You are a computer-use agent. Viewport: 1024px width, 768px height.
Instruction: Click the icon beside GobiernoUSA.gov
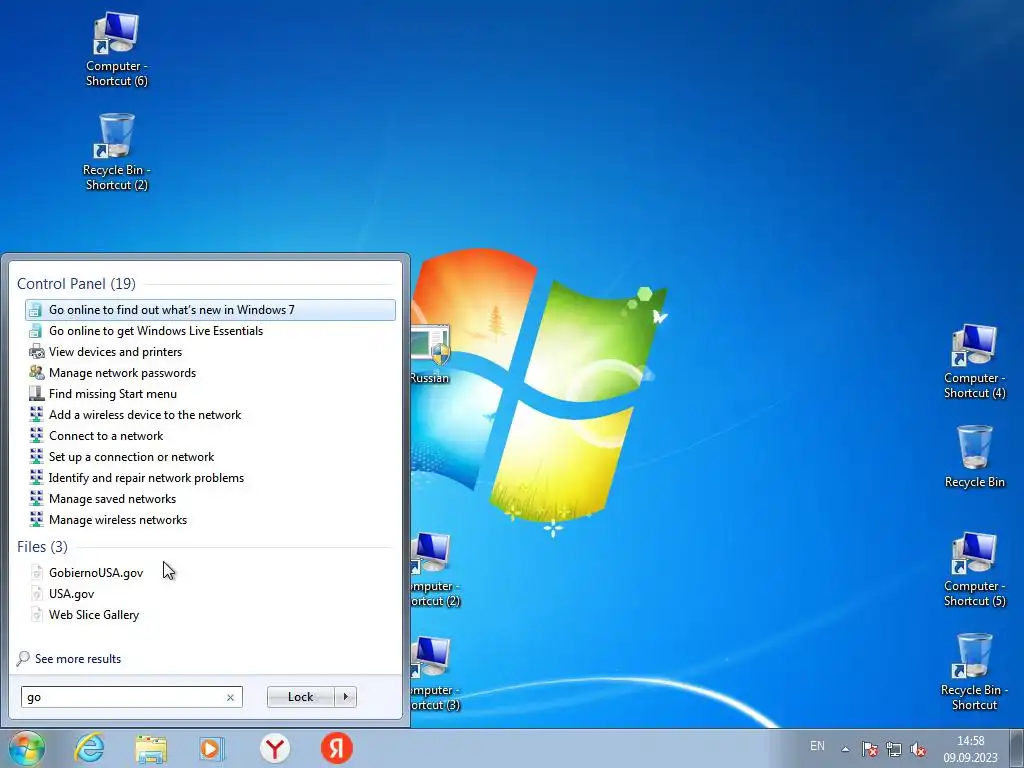pyautogui.click(x=37, y=573)
